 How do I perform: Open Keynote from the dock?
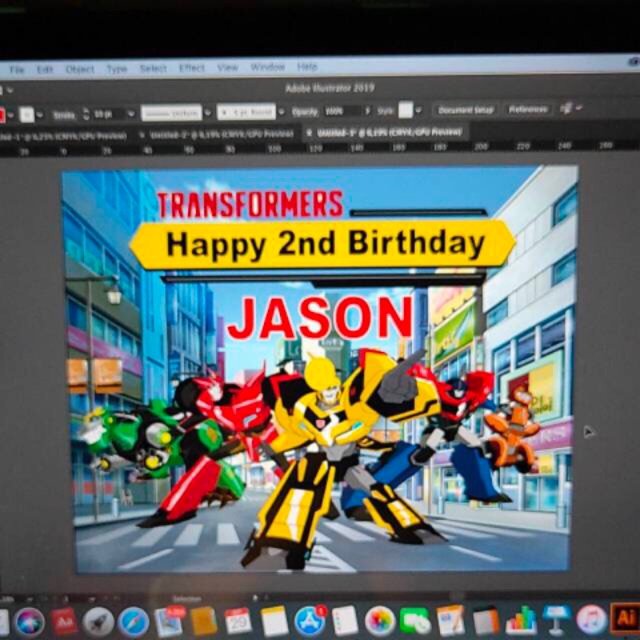[x=556, y=620]
